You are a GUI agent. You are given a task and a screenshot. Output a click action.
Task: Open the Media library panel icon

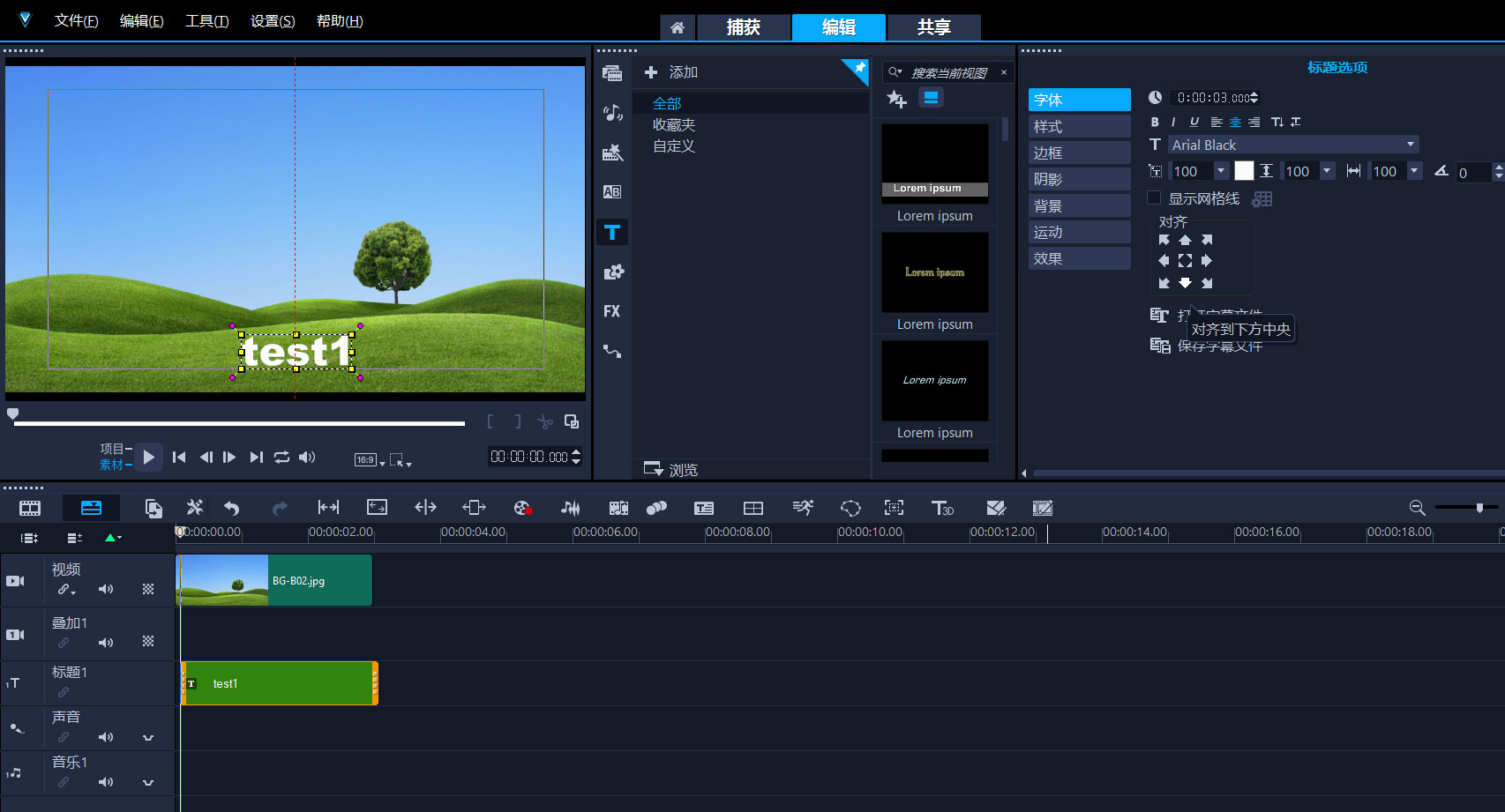coord(612,73)
